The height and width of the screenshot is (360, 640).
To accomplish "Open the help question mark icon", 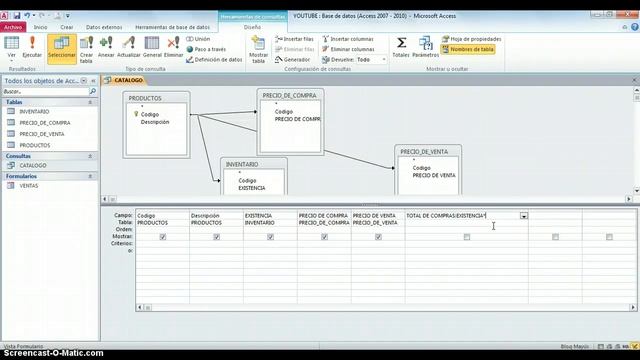I will (635, 27).
